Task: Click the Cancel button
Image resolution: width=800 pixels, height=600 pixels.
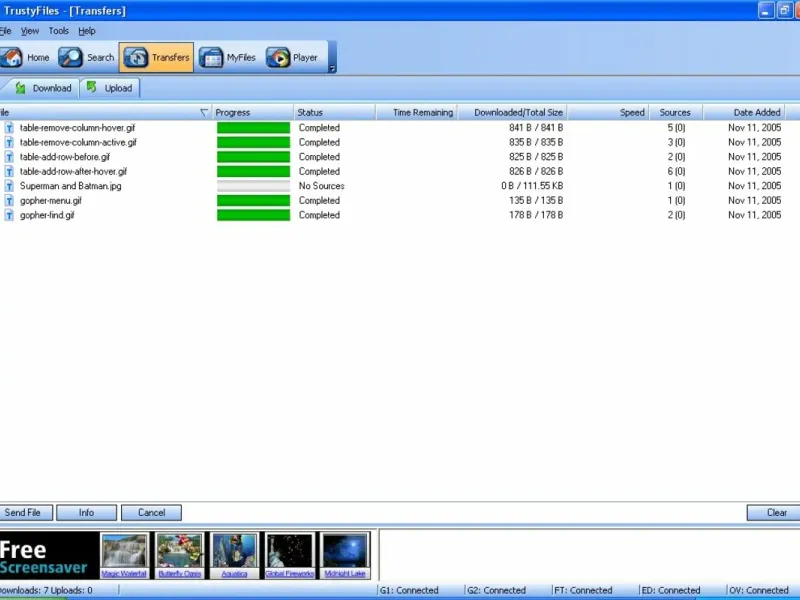Action: 152,513
